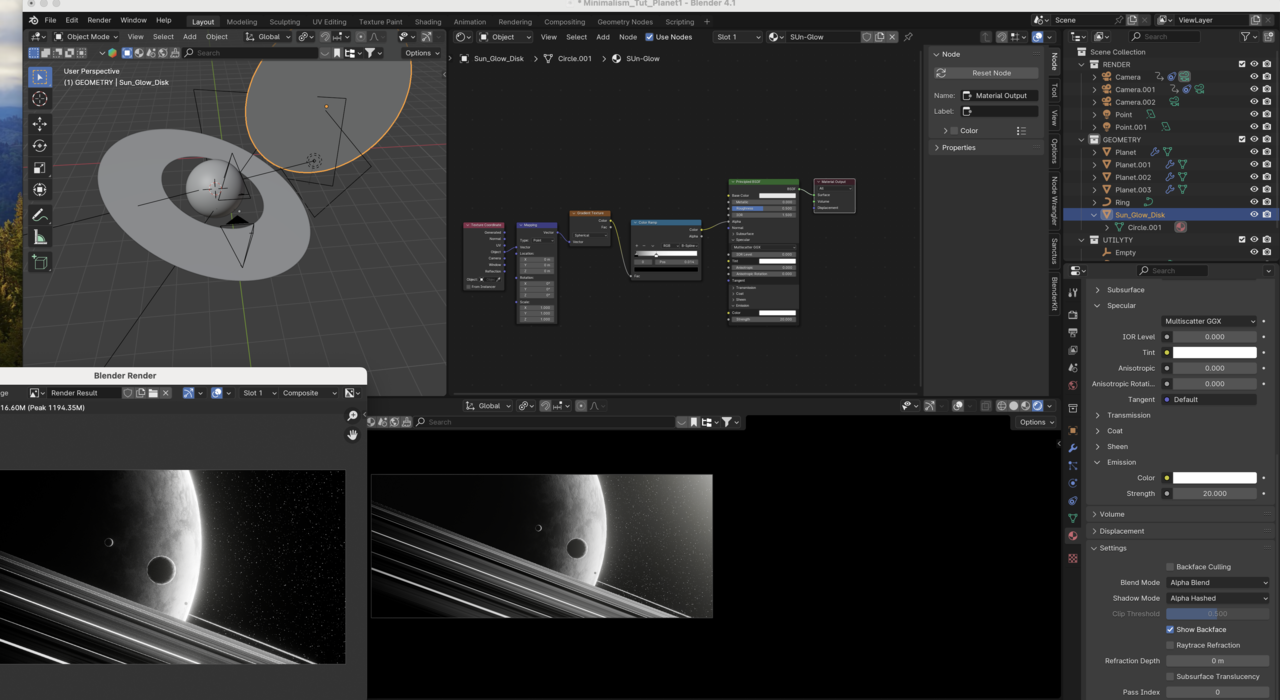The image size is (1280, 700).
Task: Choose the Annotate pencil tool
Action: click(40, 215)
